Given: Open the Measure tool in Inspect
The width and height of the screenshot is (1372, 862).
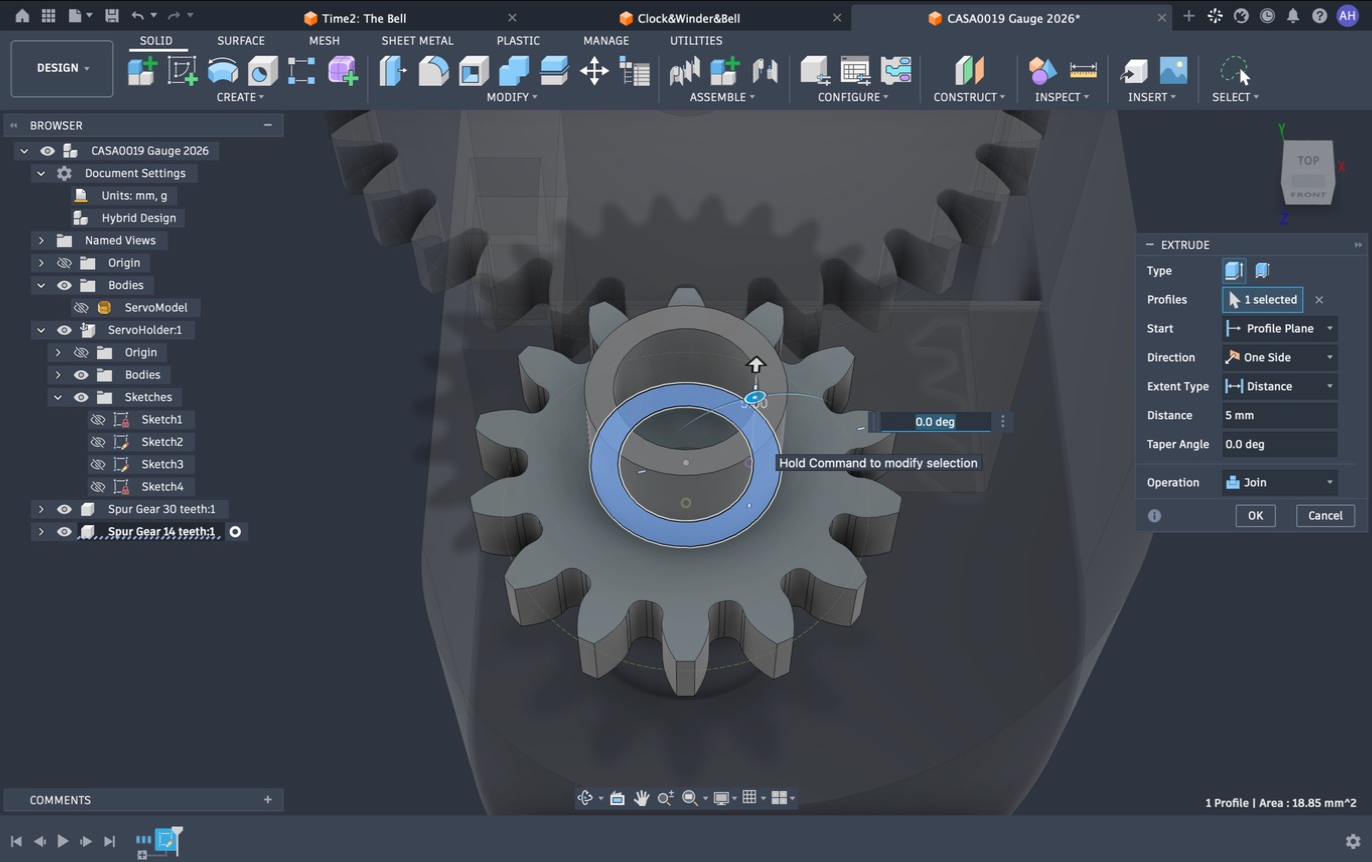Looking at the screenshot, I should click(1083, 70).
